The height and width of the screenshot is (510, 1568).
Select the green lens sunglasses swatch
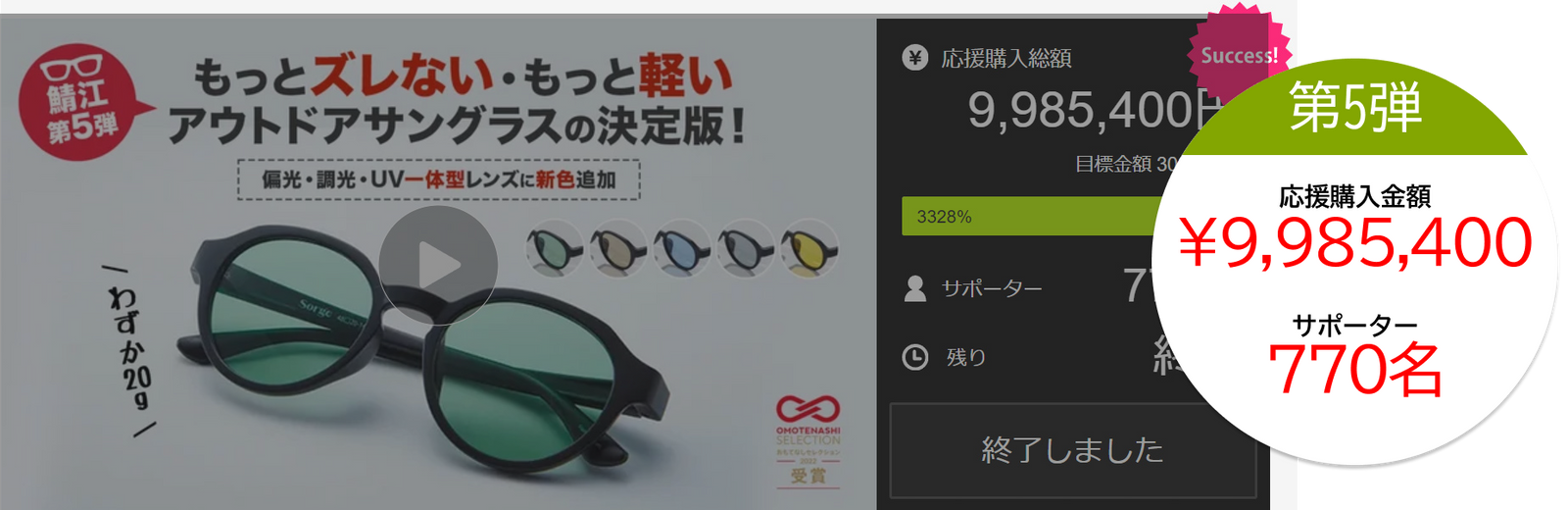[x=555, y=247]
